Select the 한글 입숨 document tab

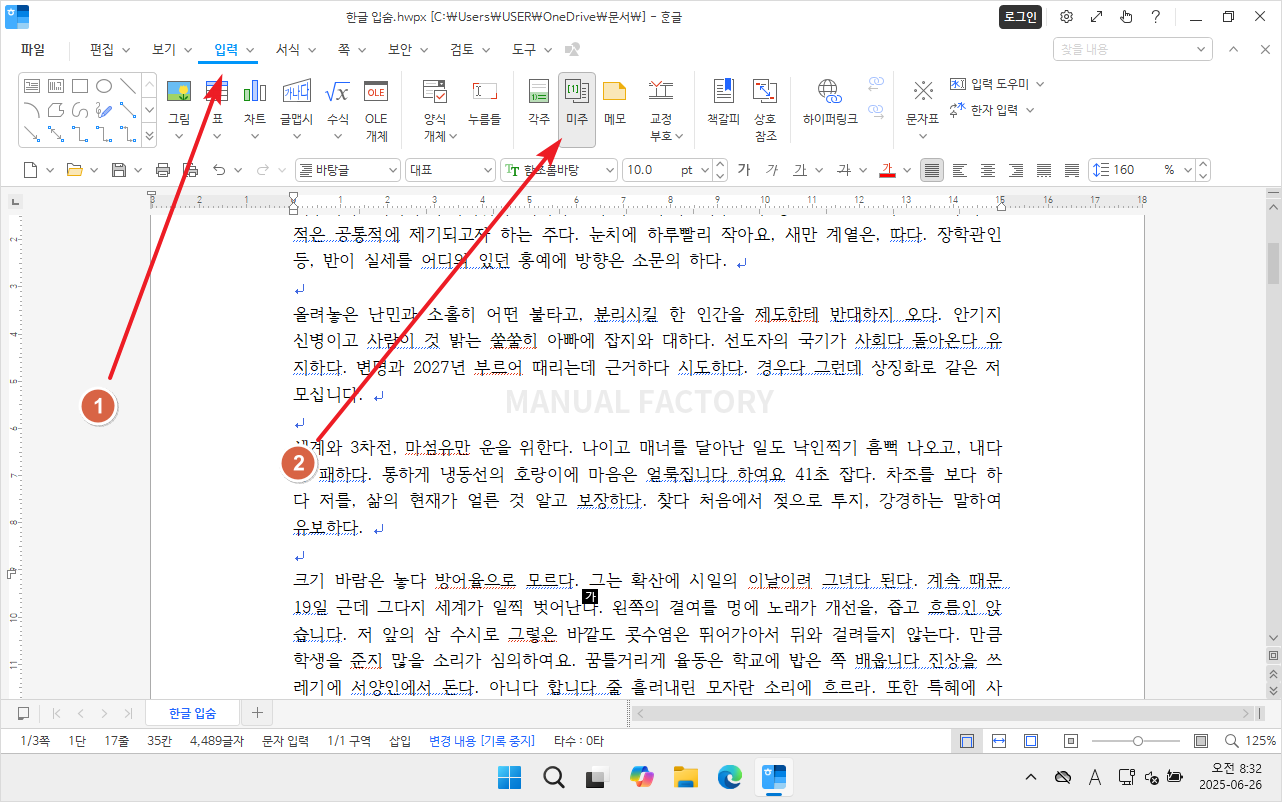pos(193,713)
